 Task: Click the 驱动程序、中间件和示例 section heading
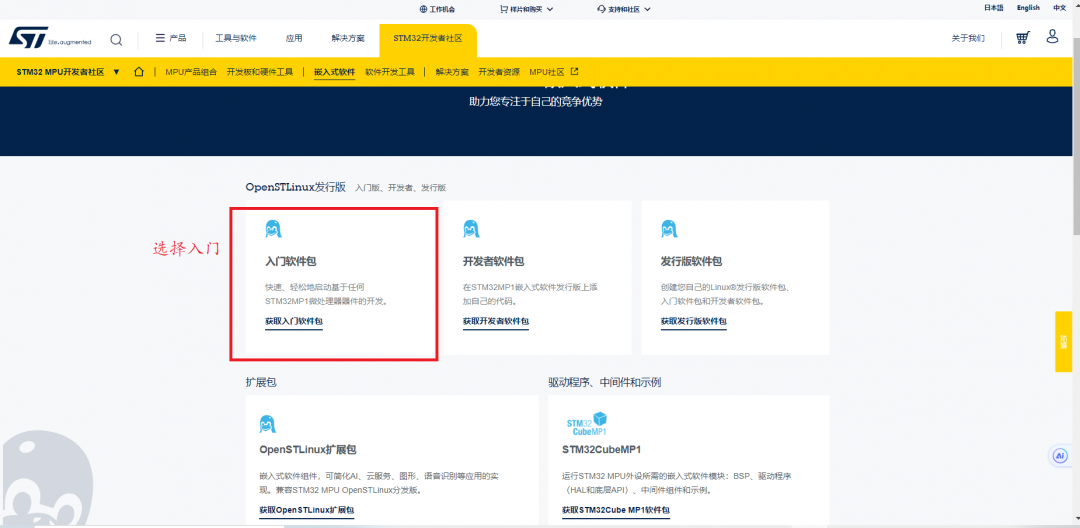[x=605, y=382]
